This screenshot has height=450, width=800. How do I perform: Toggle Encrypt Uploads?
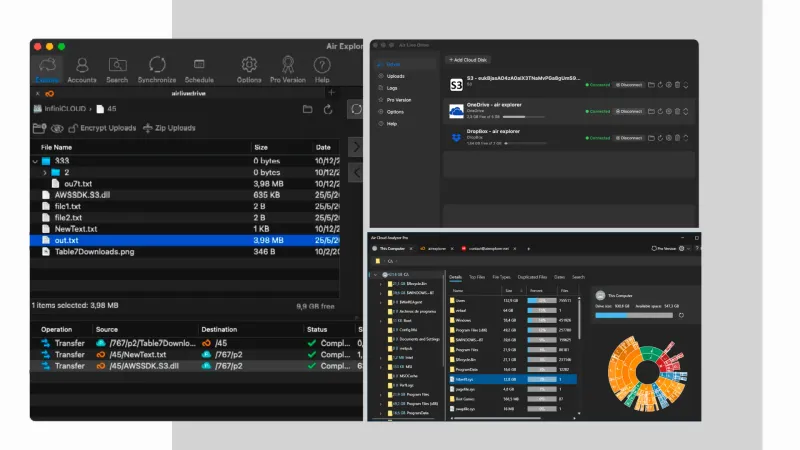[x=102, y=128]
